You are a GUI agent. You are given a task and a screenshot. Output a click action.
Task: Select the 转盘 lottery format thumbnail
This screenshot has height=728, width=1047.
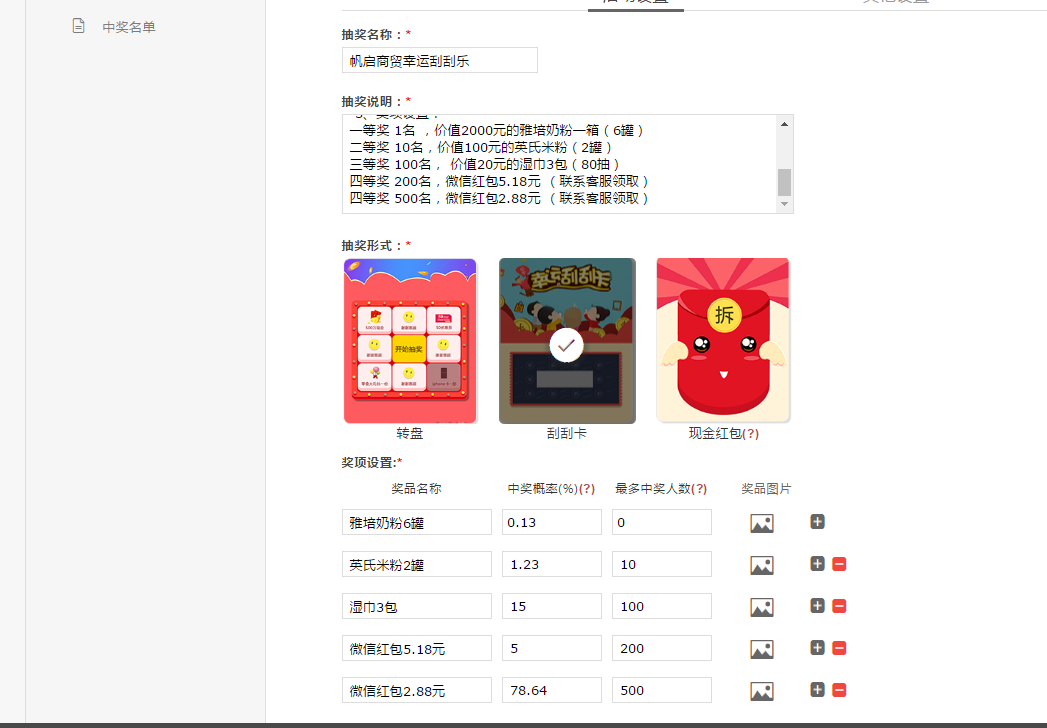(x=410, y=341)
